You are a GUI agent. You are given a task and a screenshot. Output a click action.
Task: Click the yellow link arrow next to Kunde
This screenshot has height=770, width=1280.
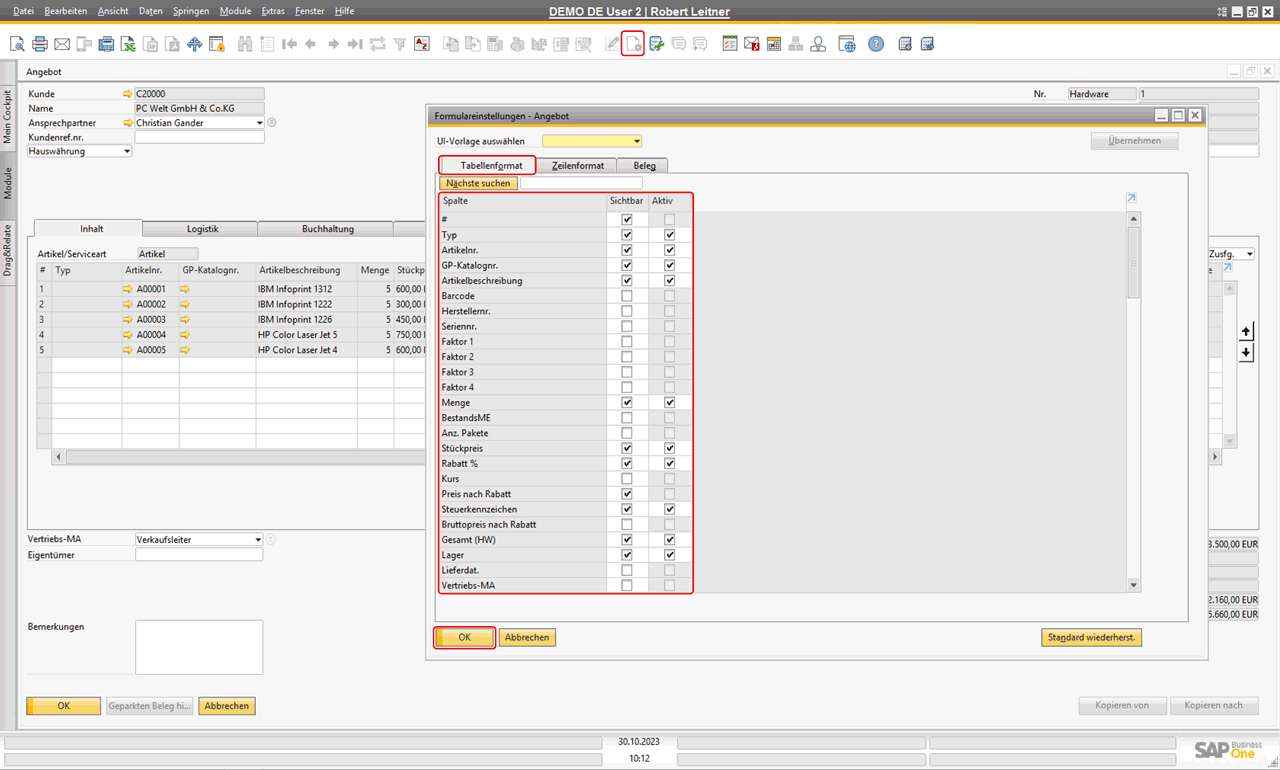click(x=127, y=94)
